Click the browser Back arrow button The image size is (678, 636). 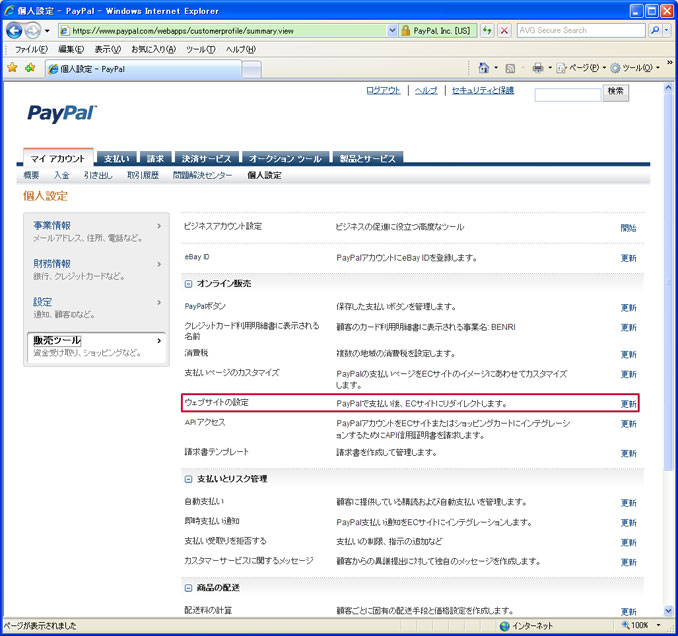[x=14, y=31]
